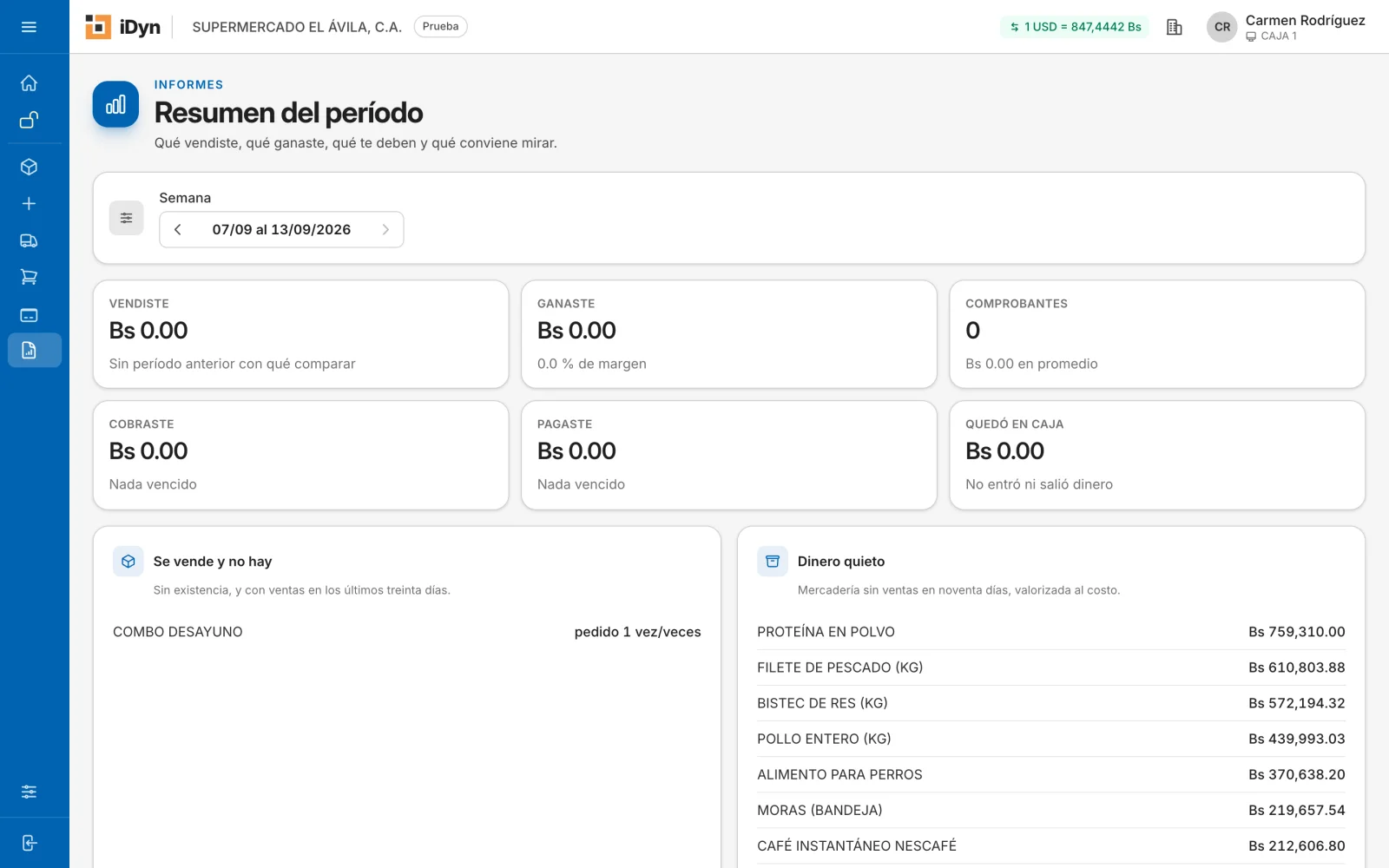Viewport: 1389px width, 868px height.
Task: Open the delivery truck icon in sidebar
Action: (29, 240)
